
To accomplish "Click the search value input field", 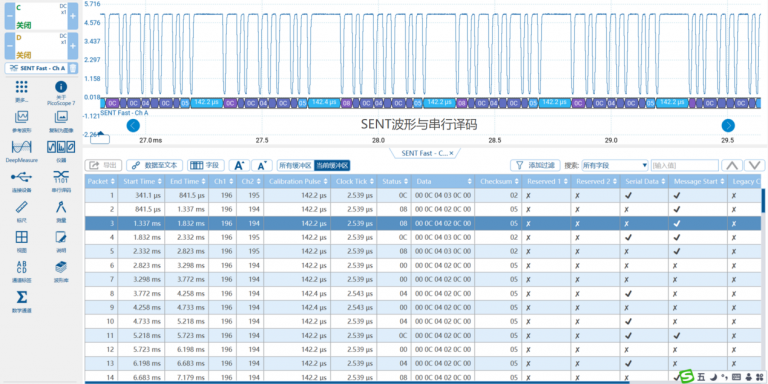I will [684, 166].
